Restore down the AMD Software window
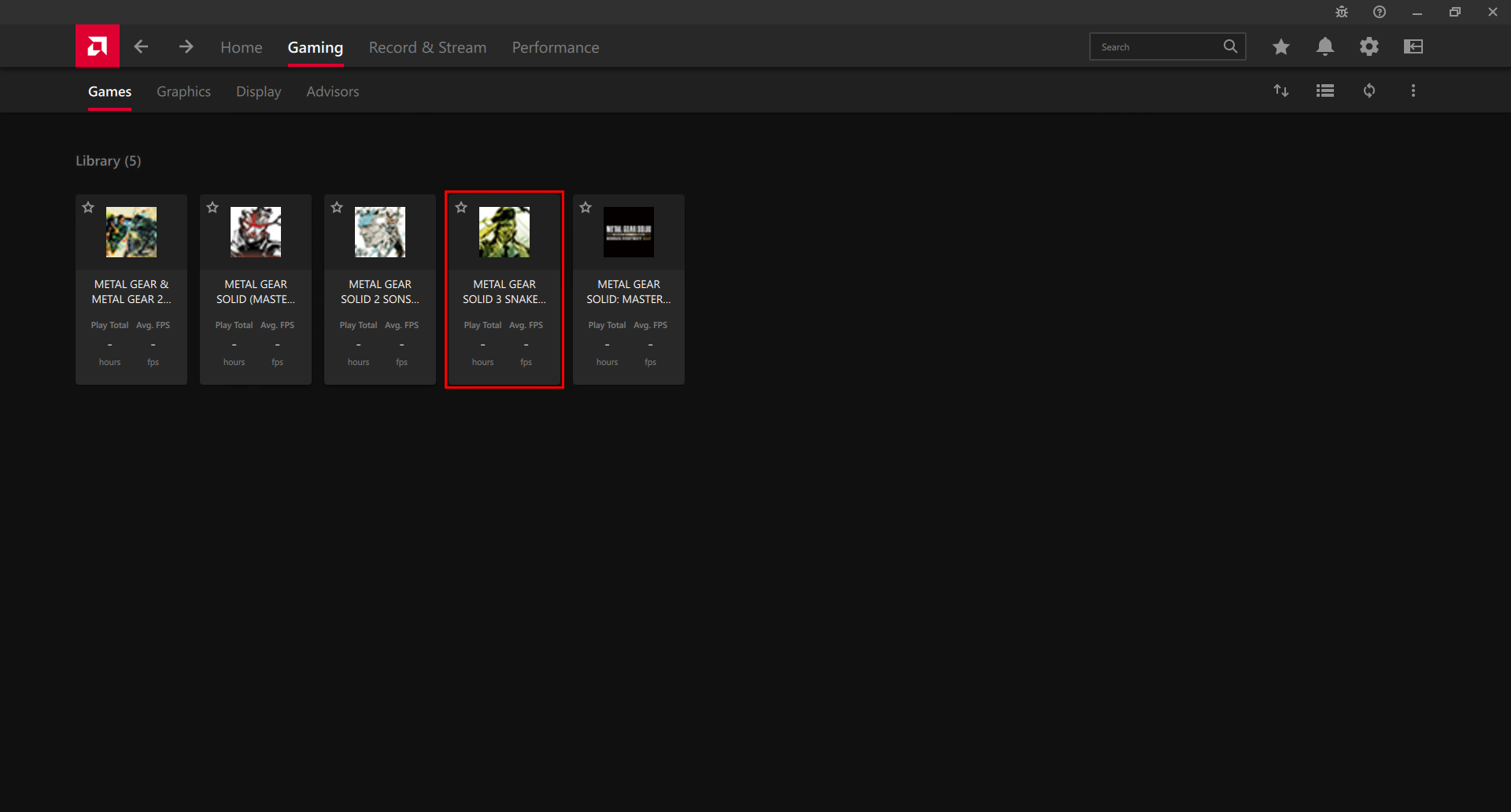 (1455, 12)
